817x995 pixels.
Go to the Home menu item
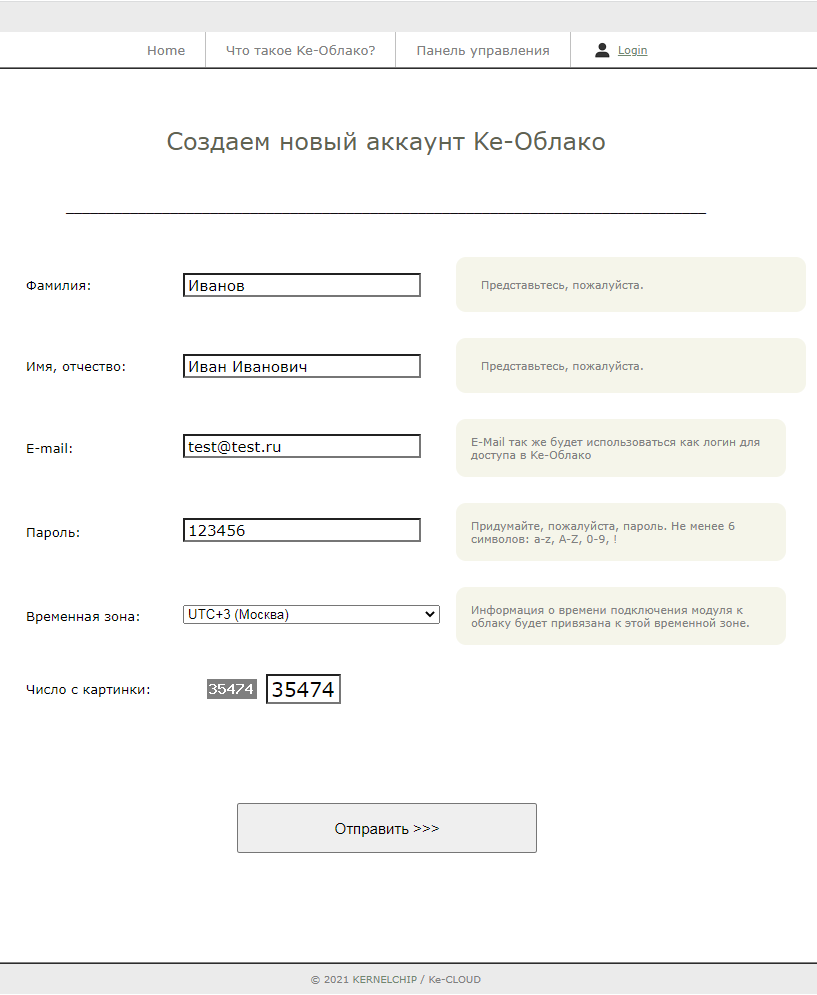pyautogui.click(x=166, y=50)
